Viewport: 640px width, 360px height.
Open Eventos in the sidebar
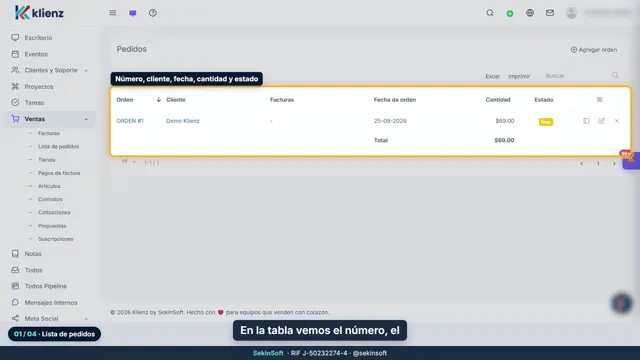point(36,54)
